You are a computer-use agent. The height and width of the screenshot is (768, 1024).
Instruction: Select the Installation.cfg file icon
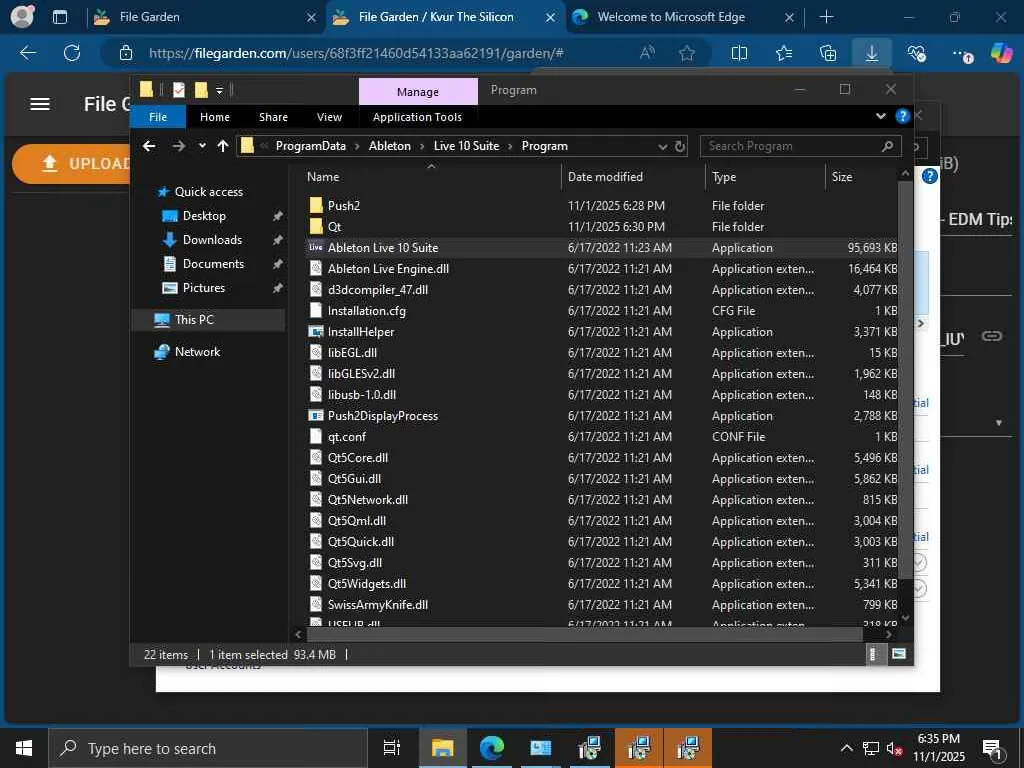(316, 310)
